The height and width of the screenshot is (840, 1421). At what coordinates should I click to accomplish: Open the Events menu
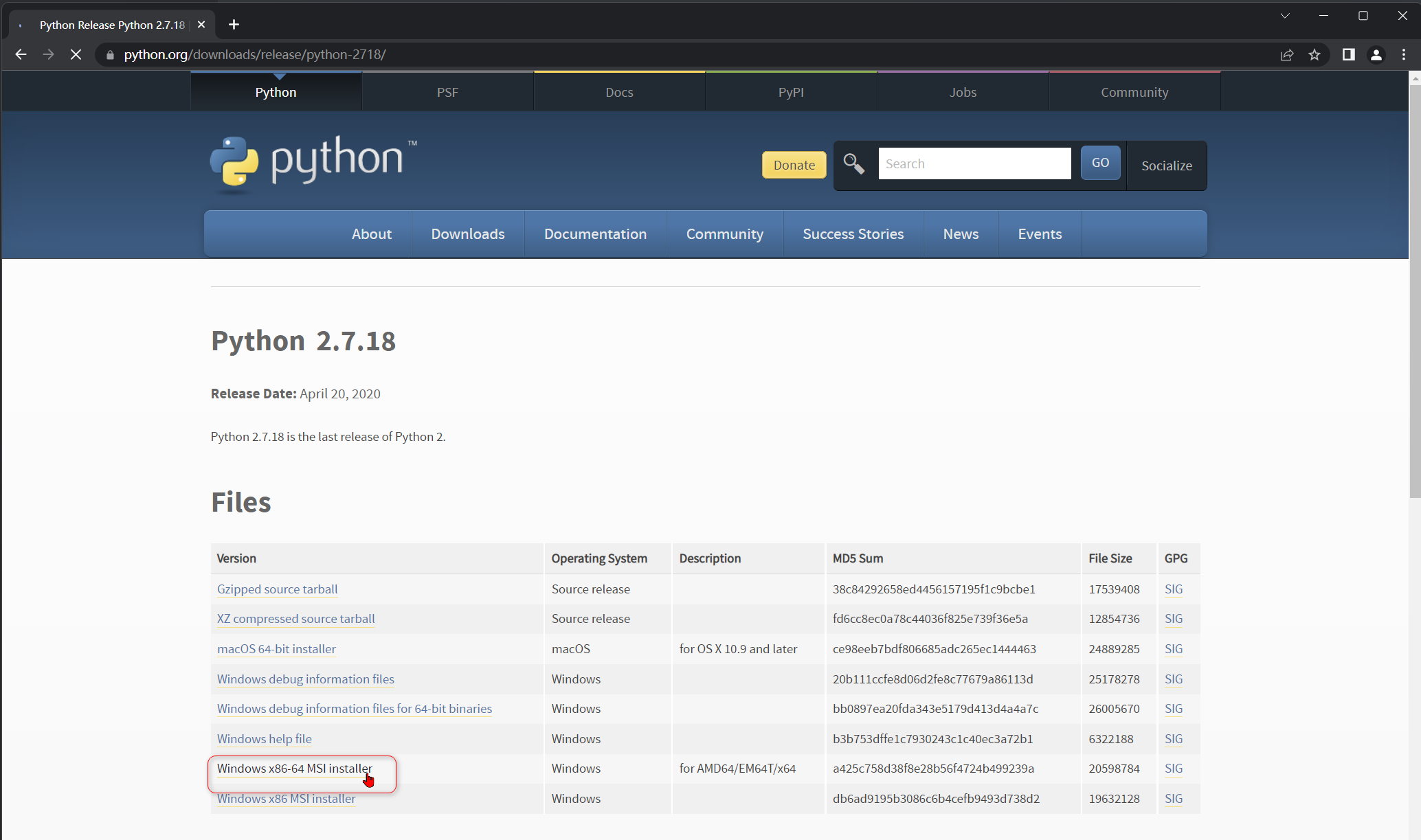click(x=1040, y=234)
